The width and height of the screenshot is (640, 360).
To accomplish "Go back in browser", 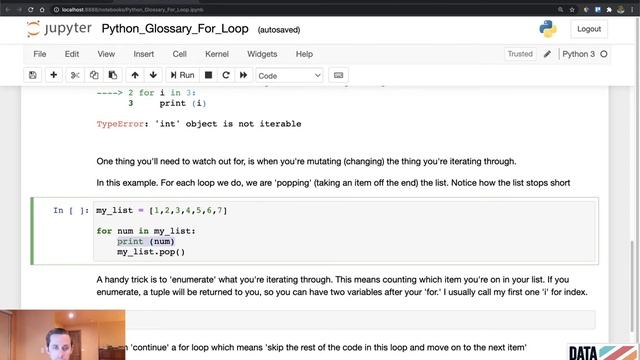I will (x=7, y=9).
